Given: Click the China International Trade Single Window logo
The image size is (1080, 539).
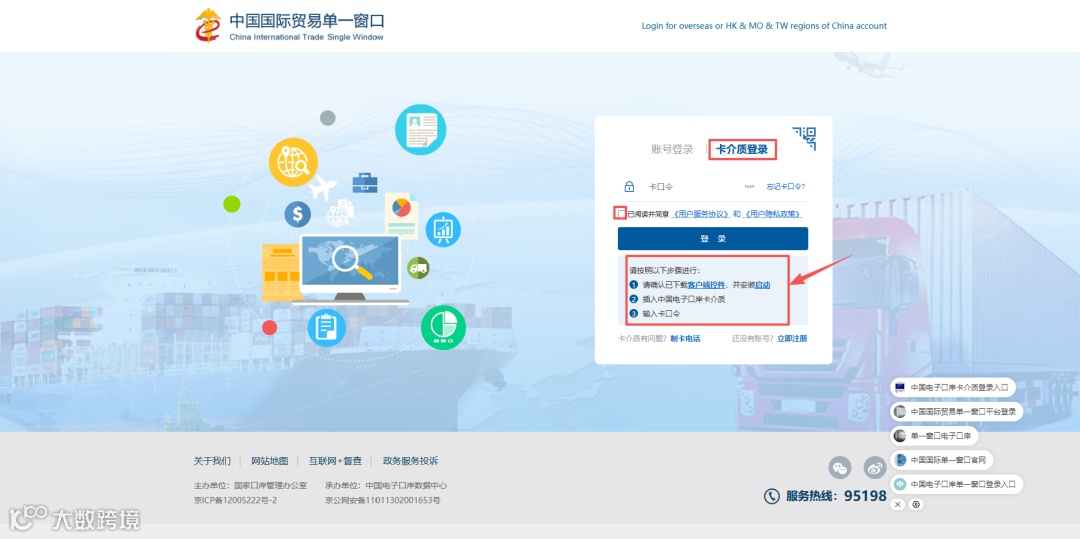Looking at the screenshot, I should 289,25.
